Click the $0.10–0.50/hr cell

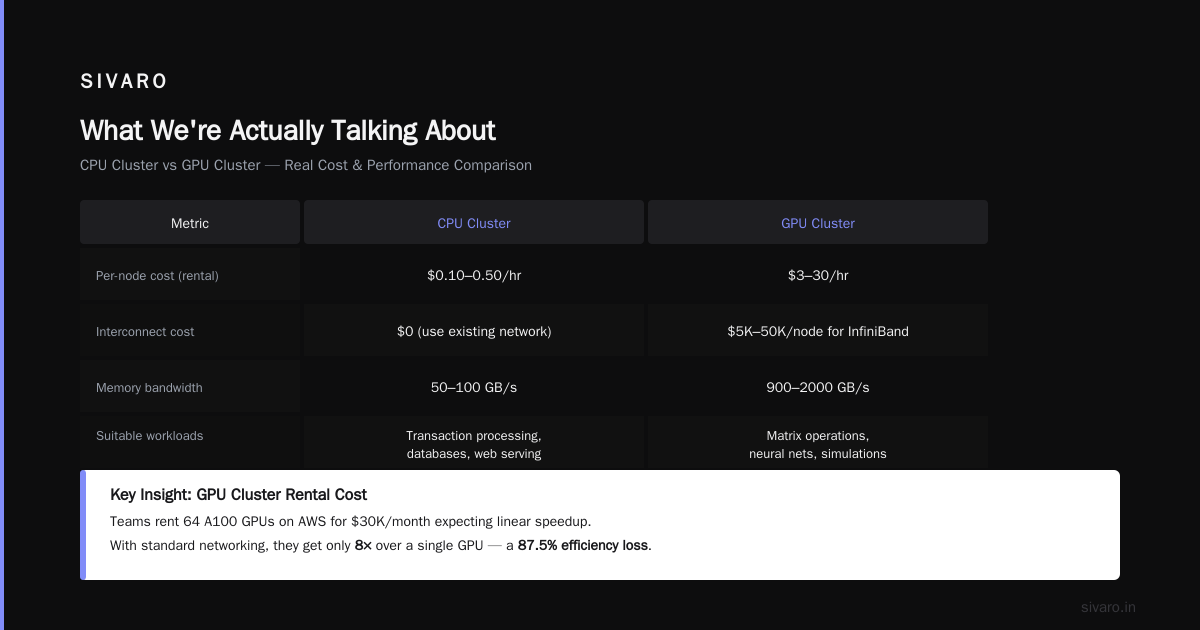tap(474, 275)
